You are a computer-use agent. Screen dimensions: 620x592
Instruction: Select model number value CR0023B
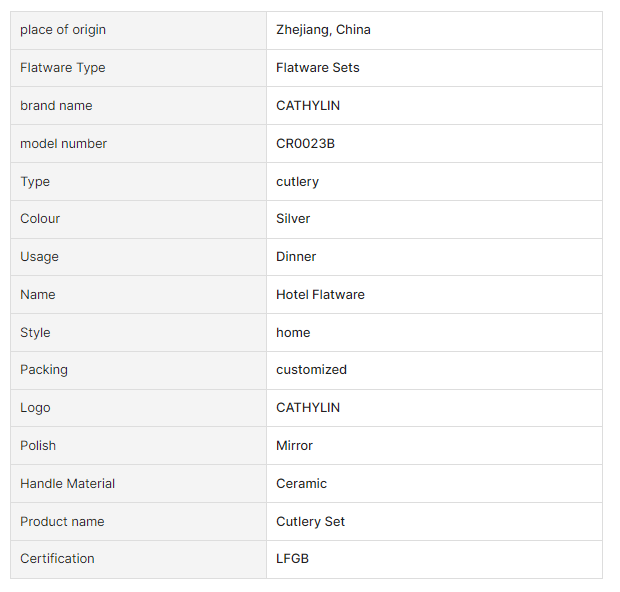pos(305,144)
